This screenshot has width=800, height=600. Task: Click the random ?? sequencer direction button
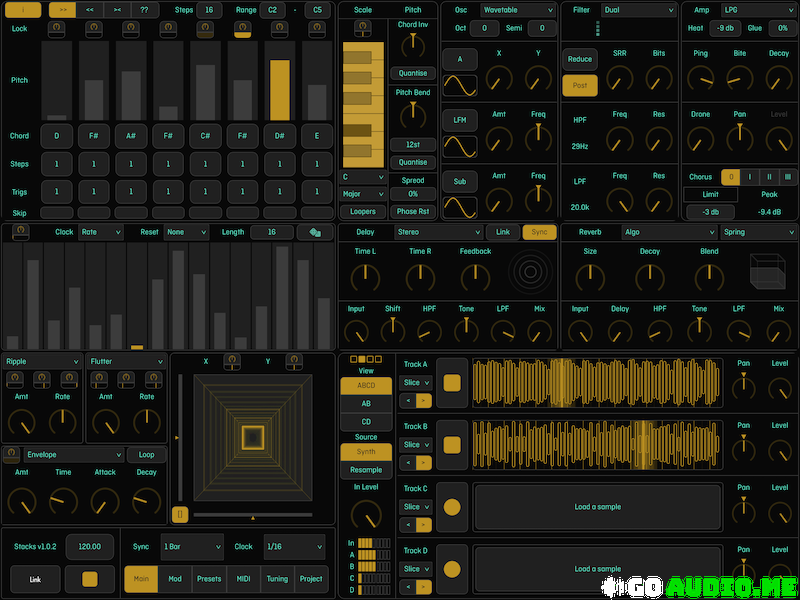click(x=145, y=10)
